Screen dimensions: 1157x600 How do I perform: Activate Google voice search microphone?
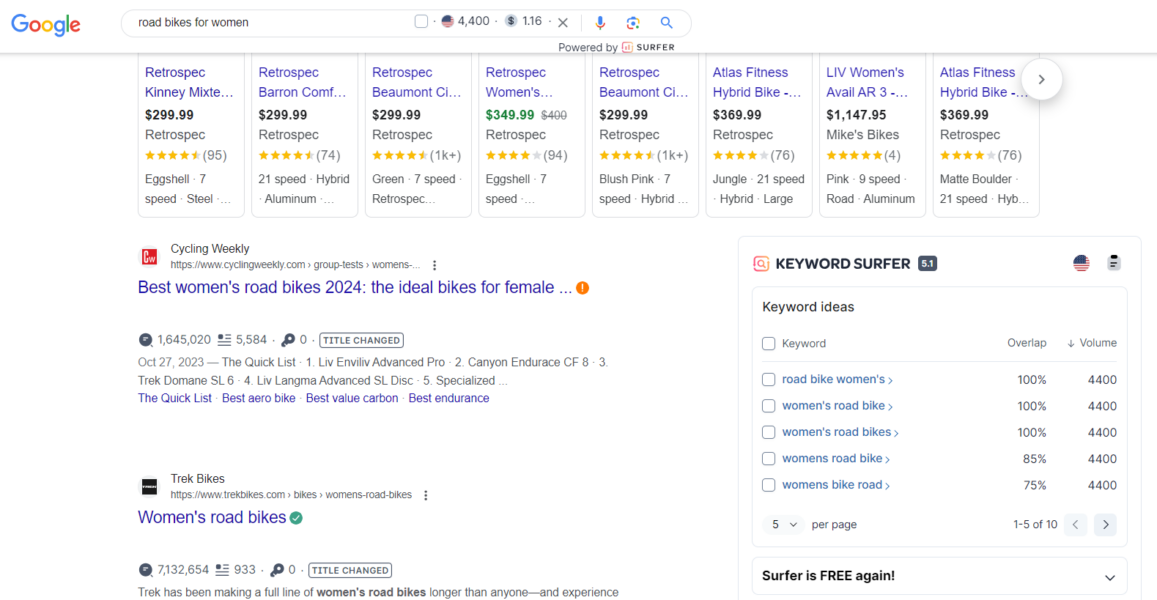pos(600,21)
